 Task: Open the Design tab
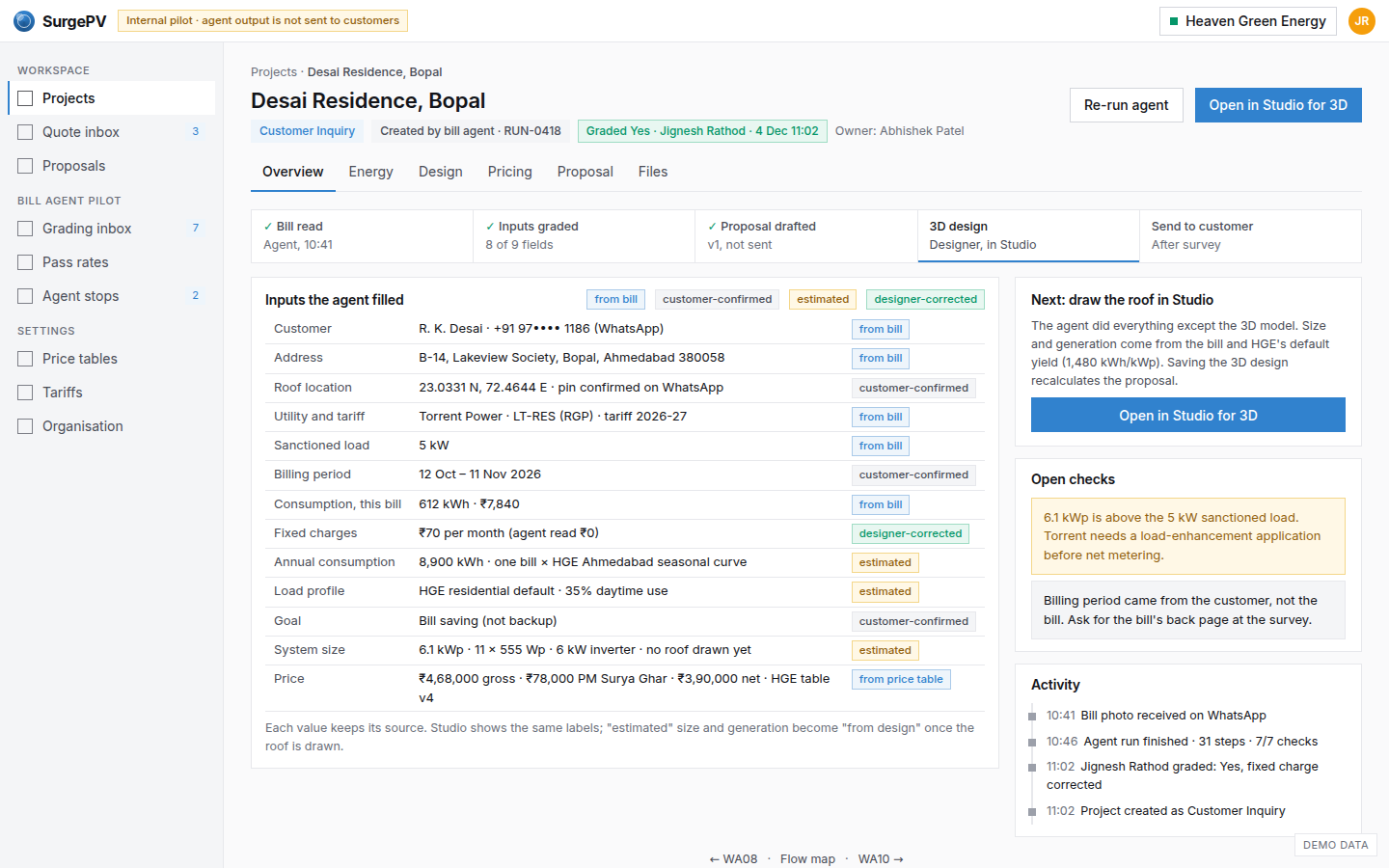[x=441, y=172]
